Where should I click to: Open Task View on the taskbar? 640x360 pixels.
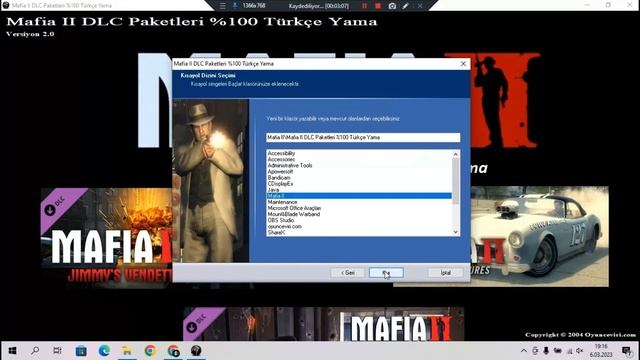tap(58, 351)
